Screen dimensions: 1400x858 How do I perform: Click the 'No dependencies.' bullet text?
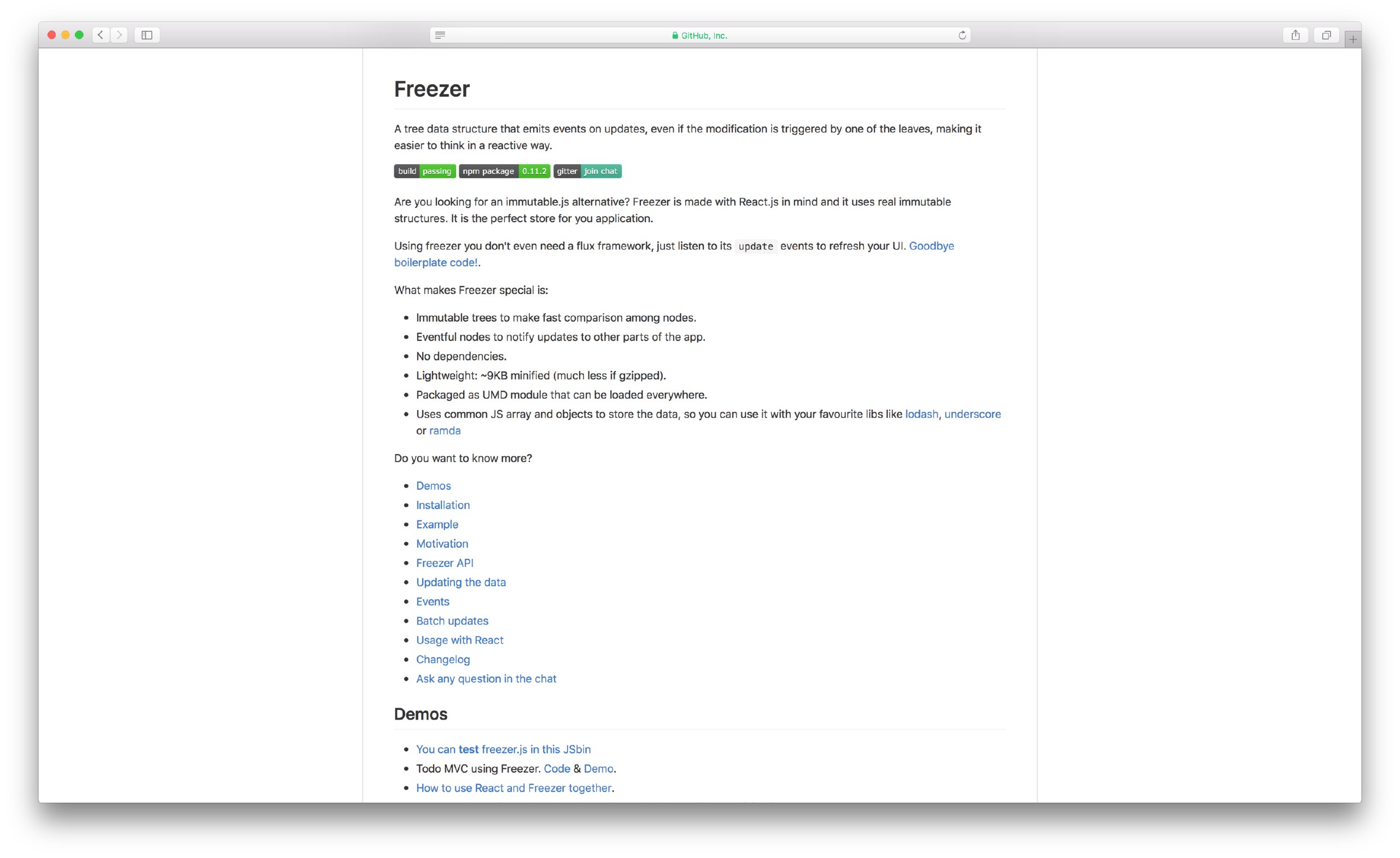[x=462, y=356]
